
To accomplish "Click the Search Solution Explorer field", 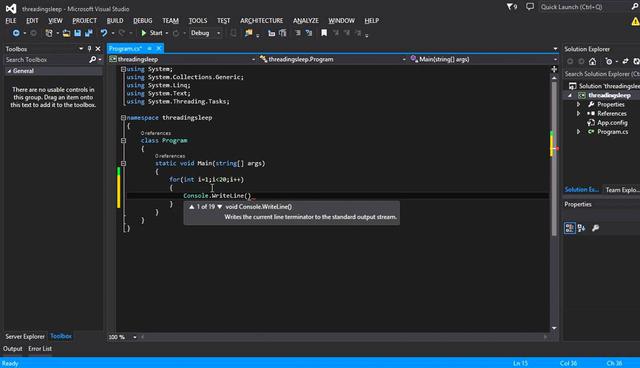I will tap(602, 74).
